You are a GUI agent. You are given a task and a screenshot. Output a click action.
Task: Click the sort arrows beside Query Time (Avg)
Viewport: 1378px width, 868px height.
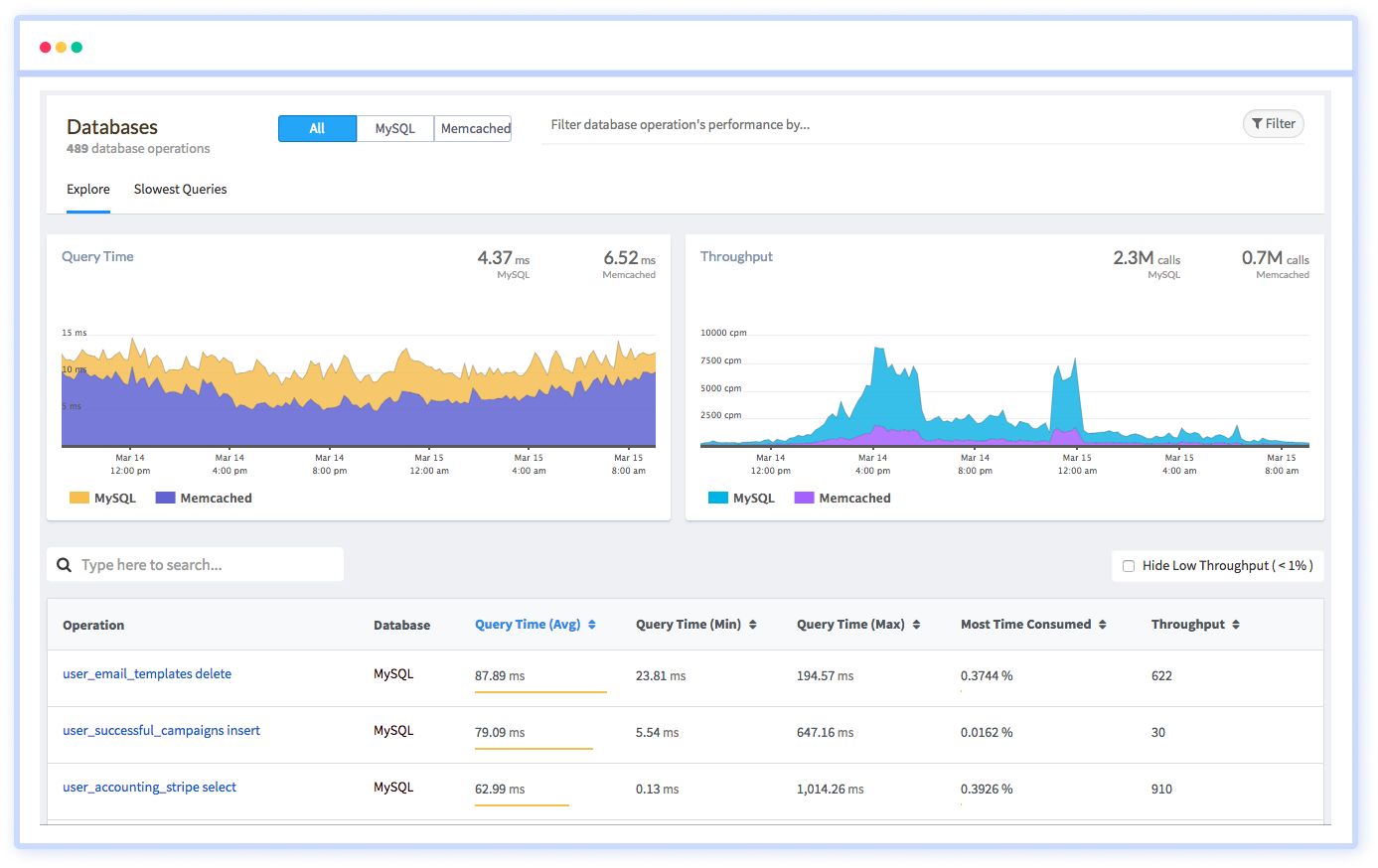click(x=591, y=624)
